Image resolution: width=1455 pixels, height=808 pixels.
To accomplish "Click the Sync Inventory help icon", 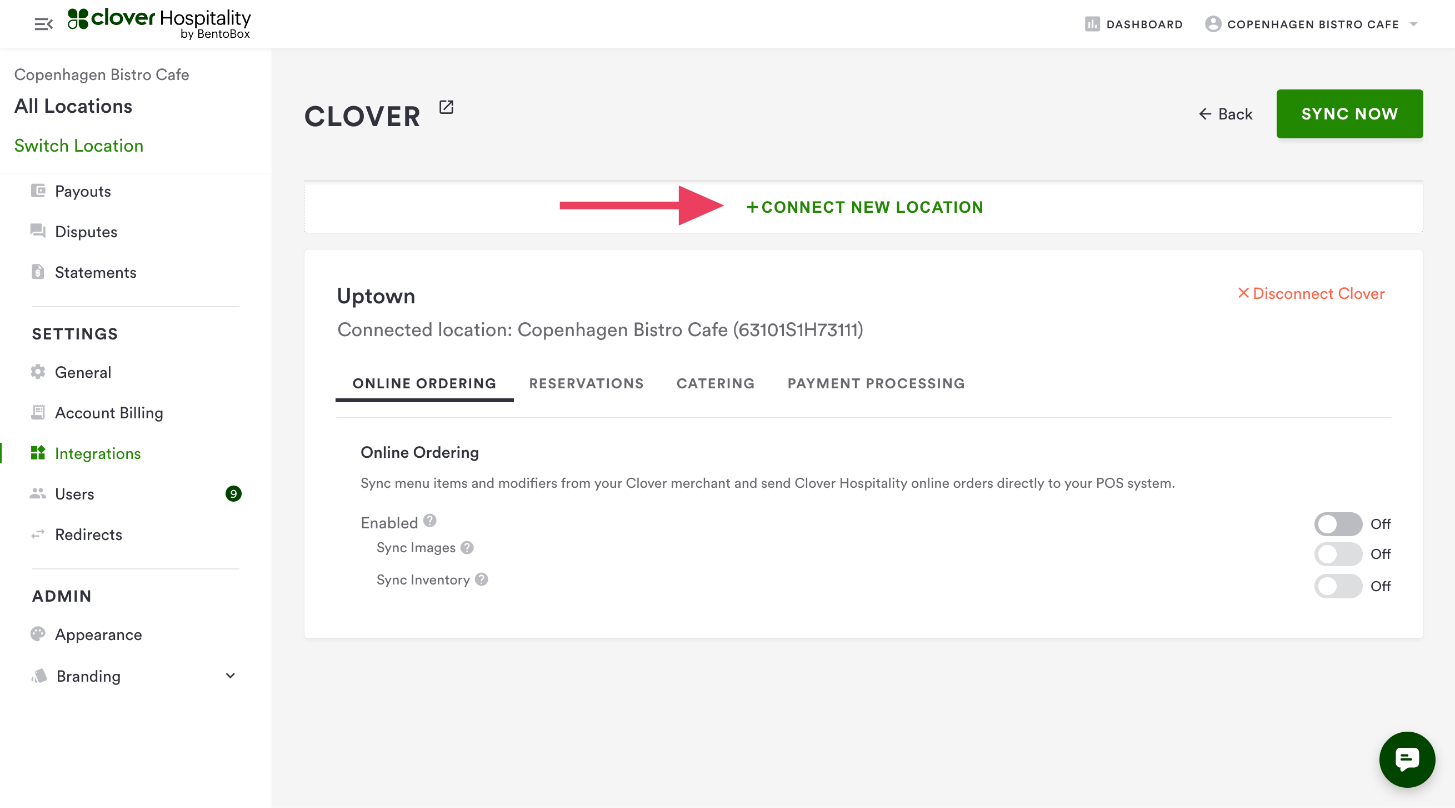I will pos(482,580).
